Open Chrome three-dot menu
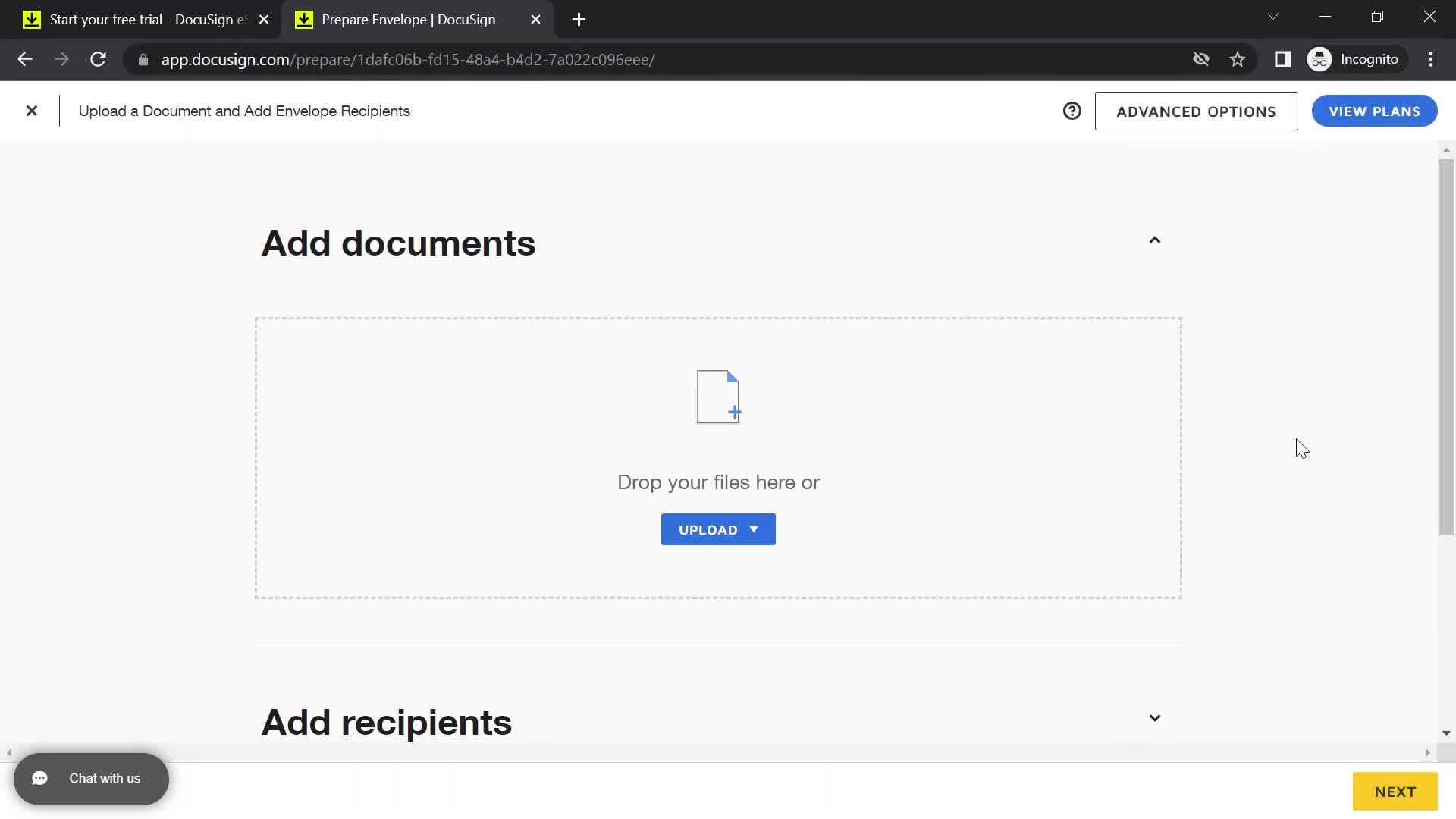Image resolution: width=1456 pixels, height=819 pixels. pyautogui.click(x=1431, y=59)
